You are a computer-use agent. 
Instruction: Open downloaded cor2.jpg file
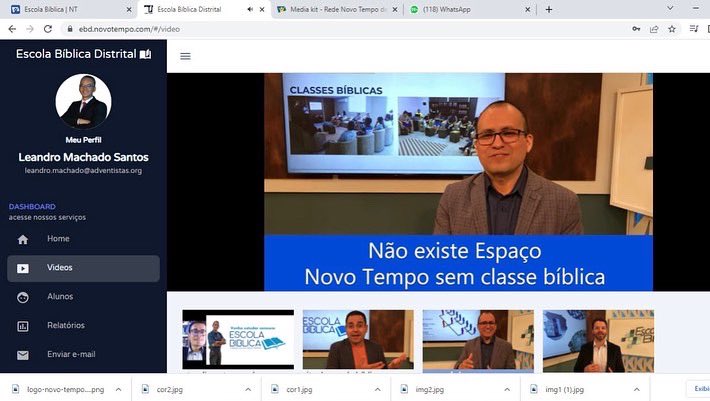click(170, 389)
